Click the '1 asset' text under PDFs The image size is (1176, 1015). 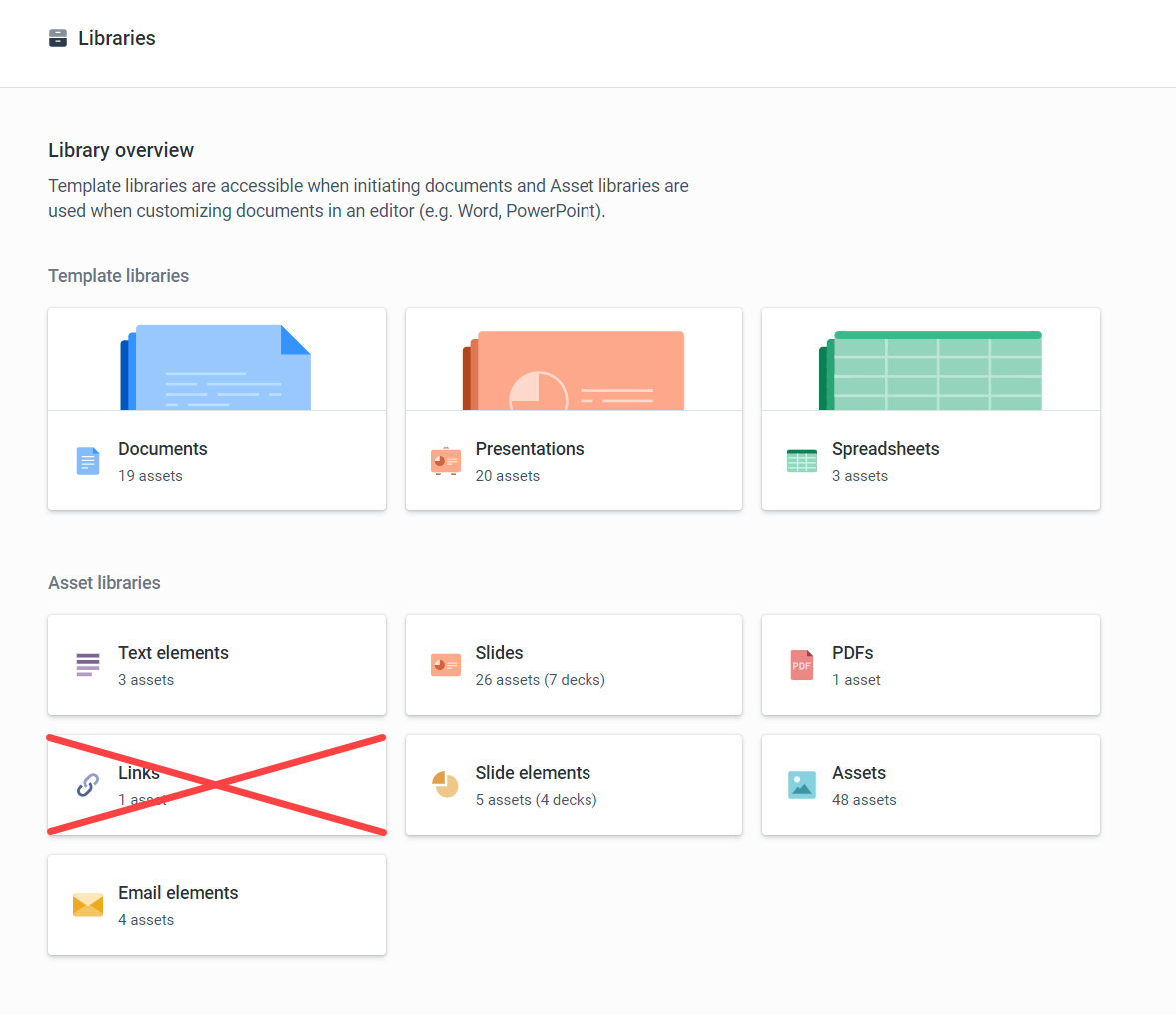point(856,680)
